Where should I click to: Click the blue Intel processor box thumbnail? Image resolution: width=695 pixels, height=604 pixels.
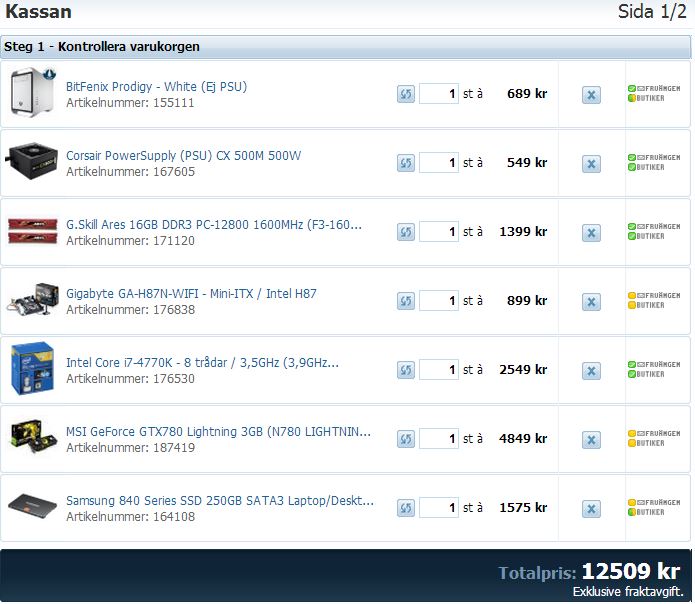coord(32,368)
